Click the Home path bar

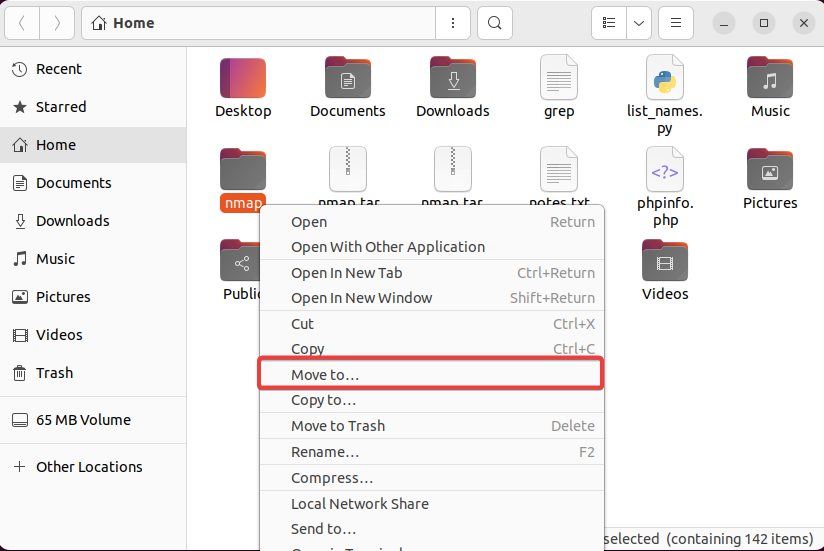click(259, 23)
